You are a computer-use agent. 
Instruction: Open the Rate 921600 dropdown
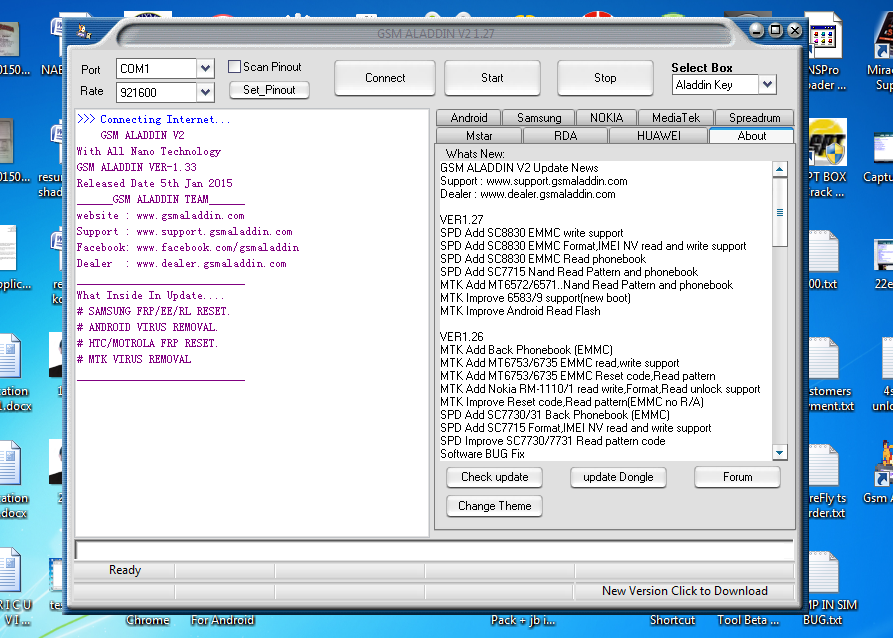(205, 92)
